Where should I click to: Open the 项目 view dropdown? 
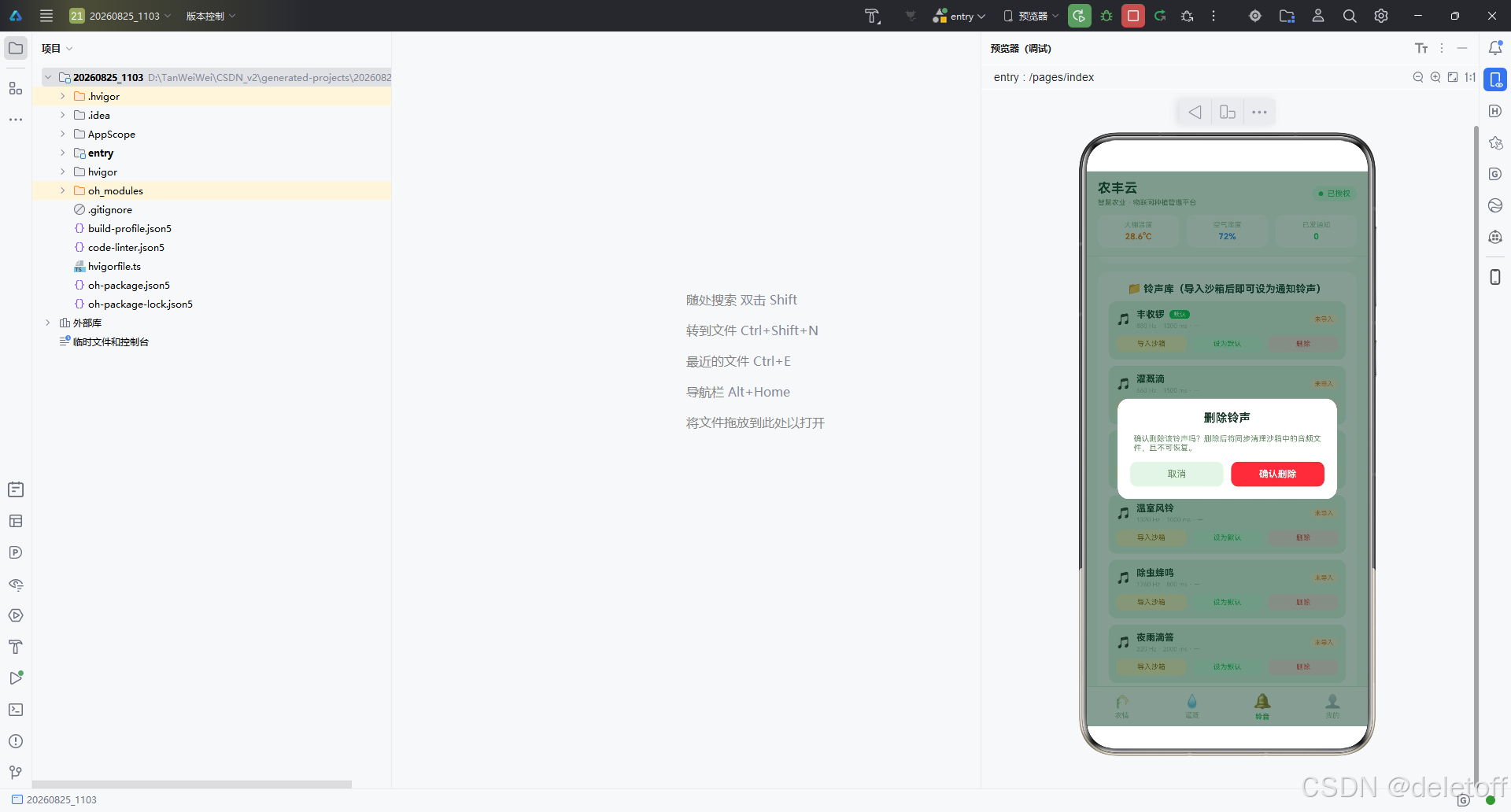pos(57,48)
